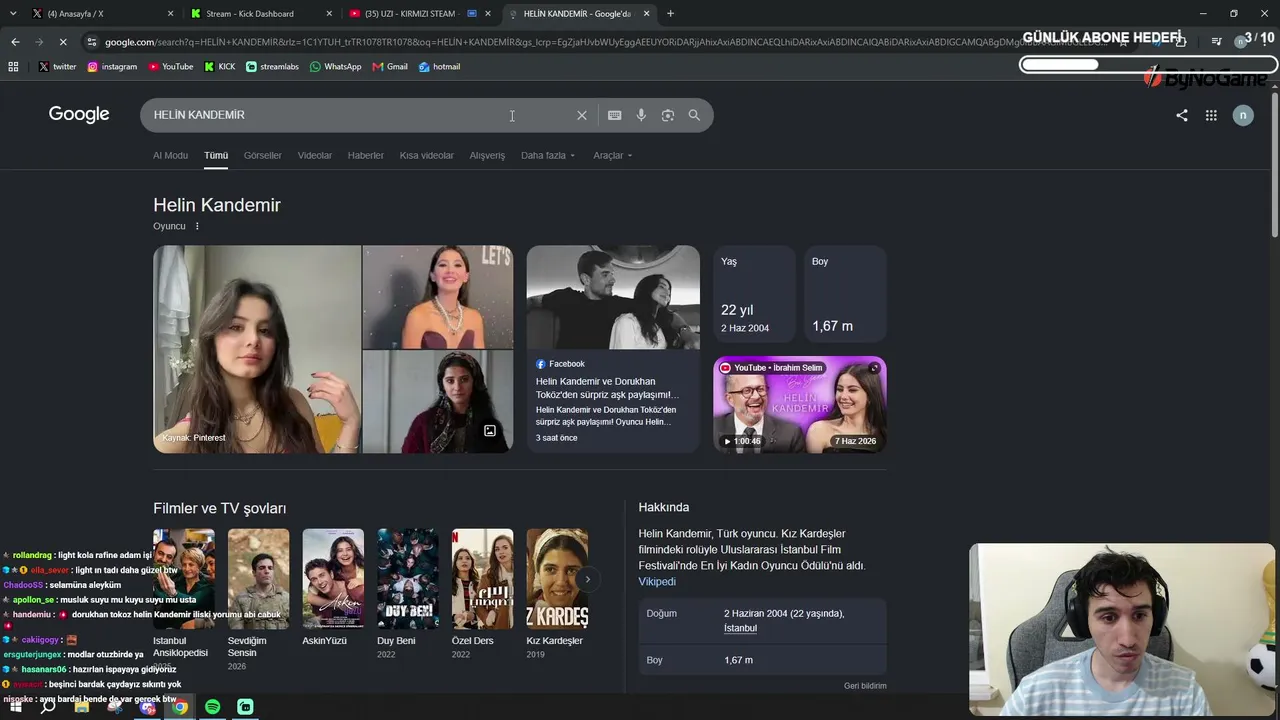Switch to the AI Modu tab

[170, 156]
